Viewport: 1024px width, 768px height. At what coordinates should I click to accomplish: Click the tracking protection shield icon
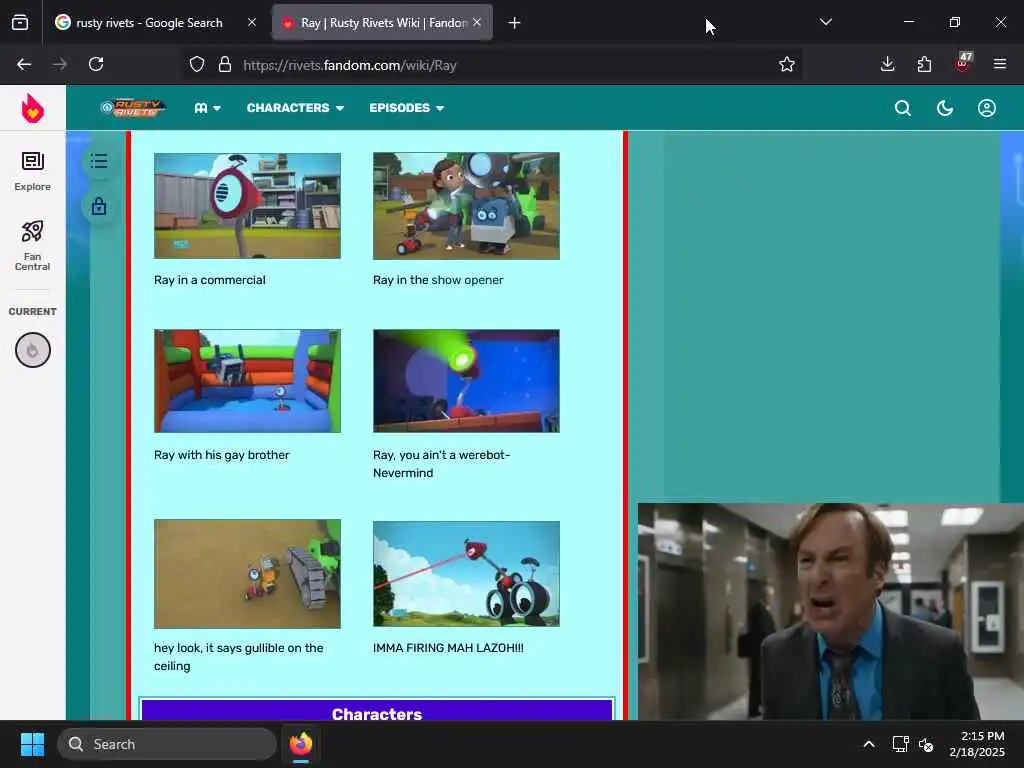(197, 65)
